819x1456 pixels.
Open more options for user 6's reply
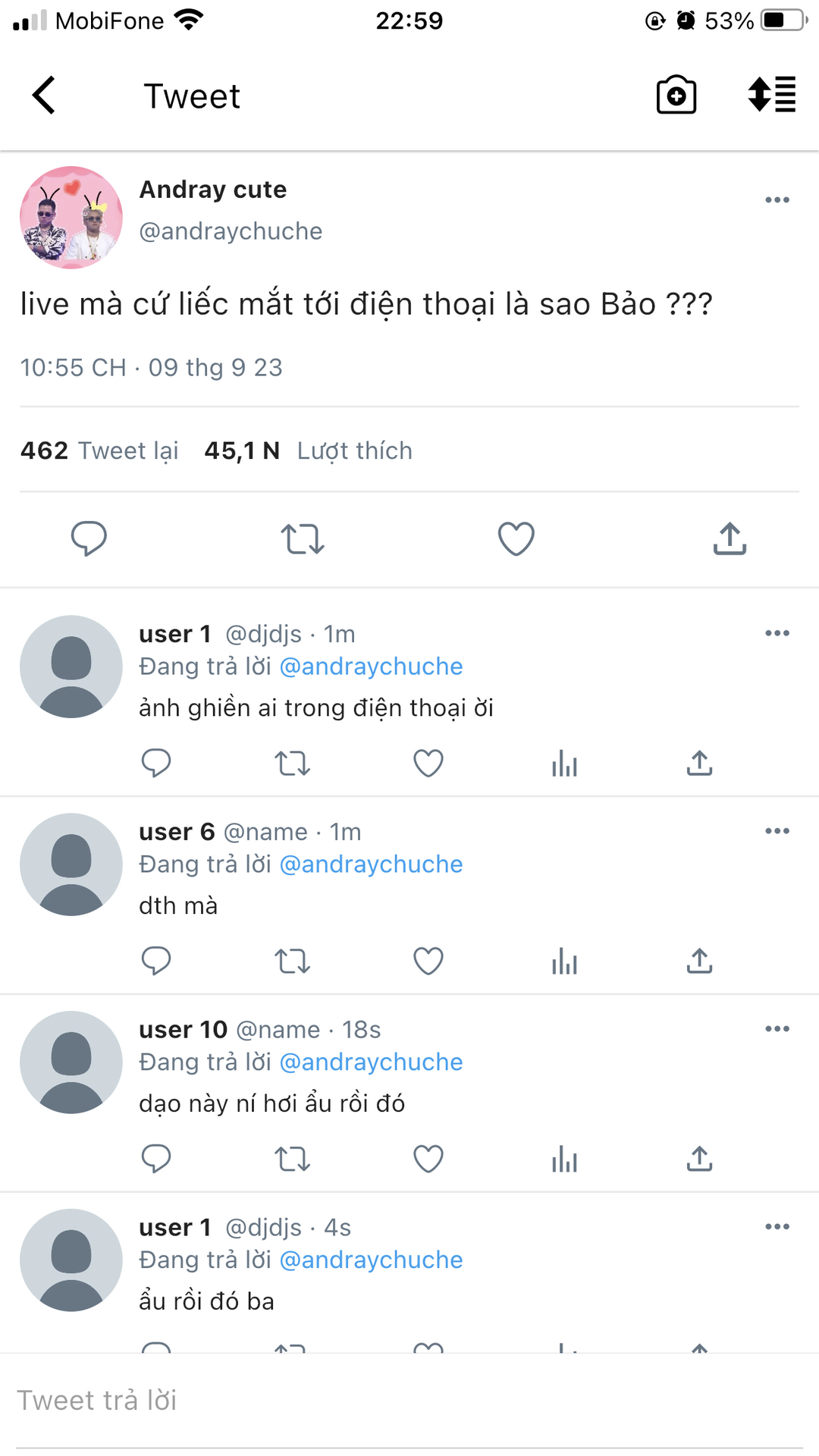(x=777, y=831)
